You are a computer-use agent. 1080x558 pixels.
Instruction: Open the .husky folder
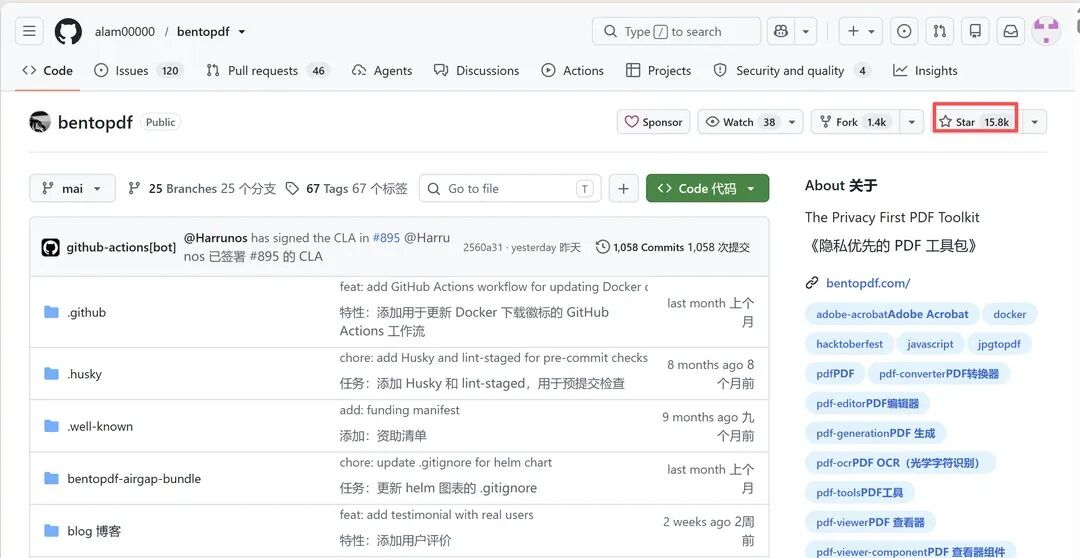coord(84,374)
